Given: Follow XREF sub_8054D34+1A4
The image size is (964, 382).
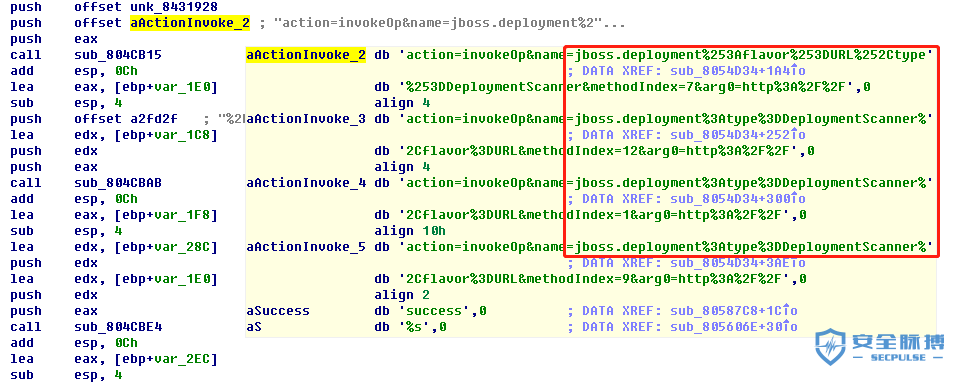Looking at the screenshot, I should [x=732, y=71].
